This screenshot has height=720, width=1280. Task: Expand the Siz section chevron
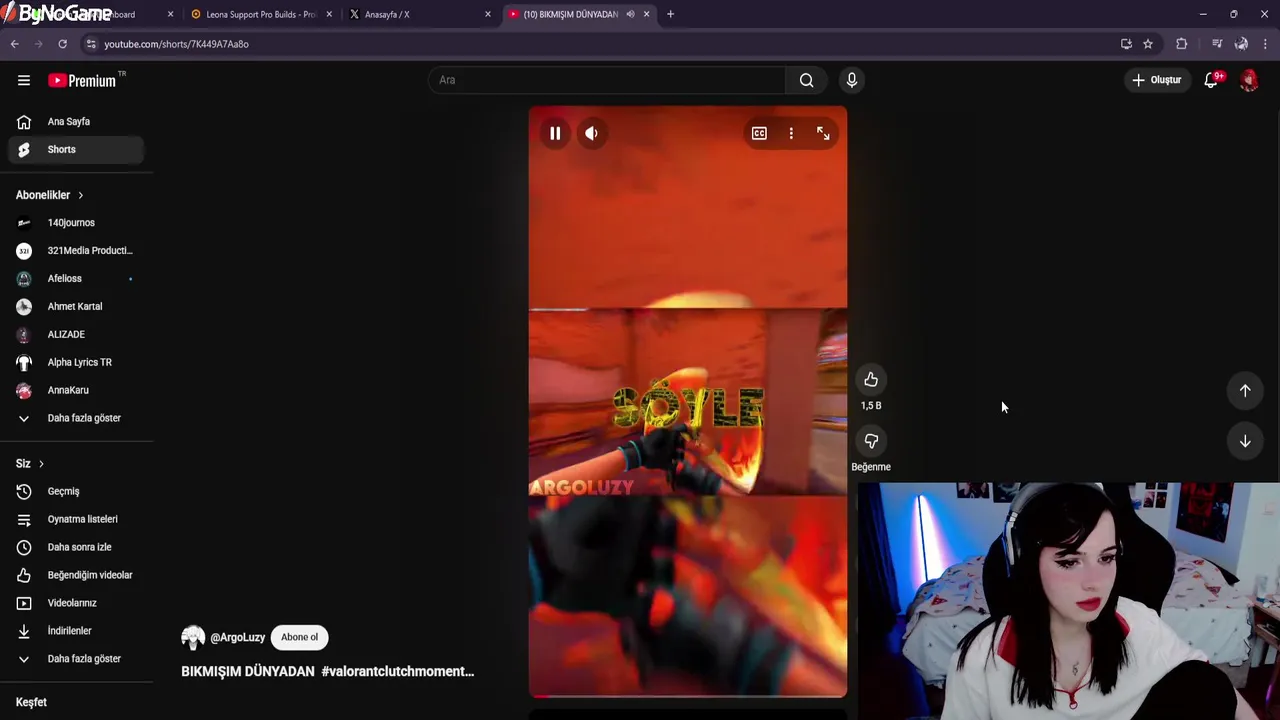(41, 464)
